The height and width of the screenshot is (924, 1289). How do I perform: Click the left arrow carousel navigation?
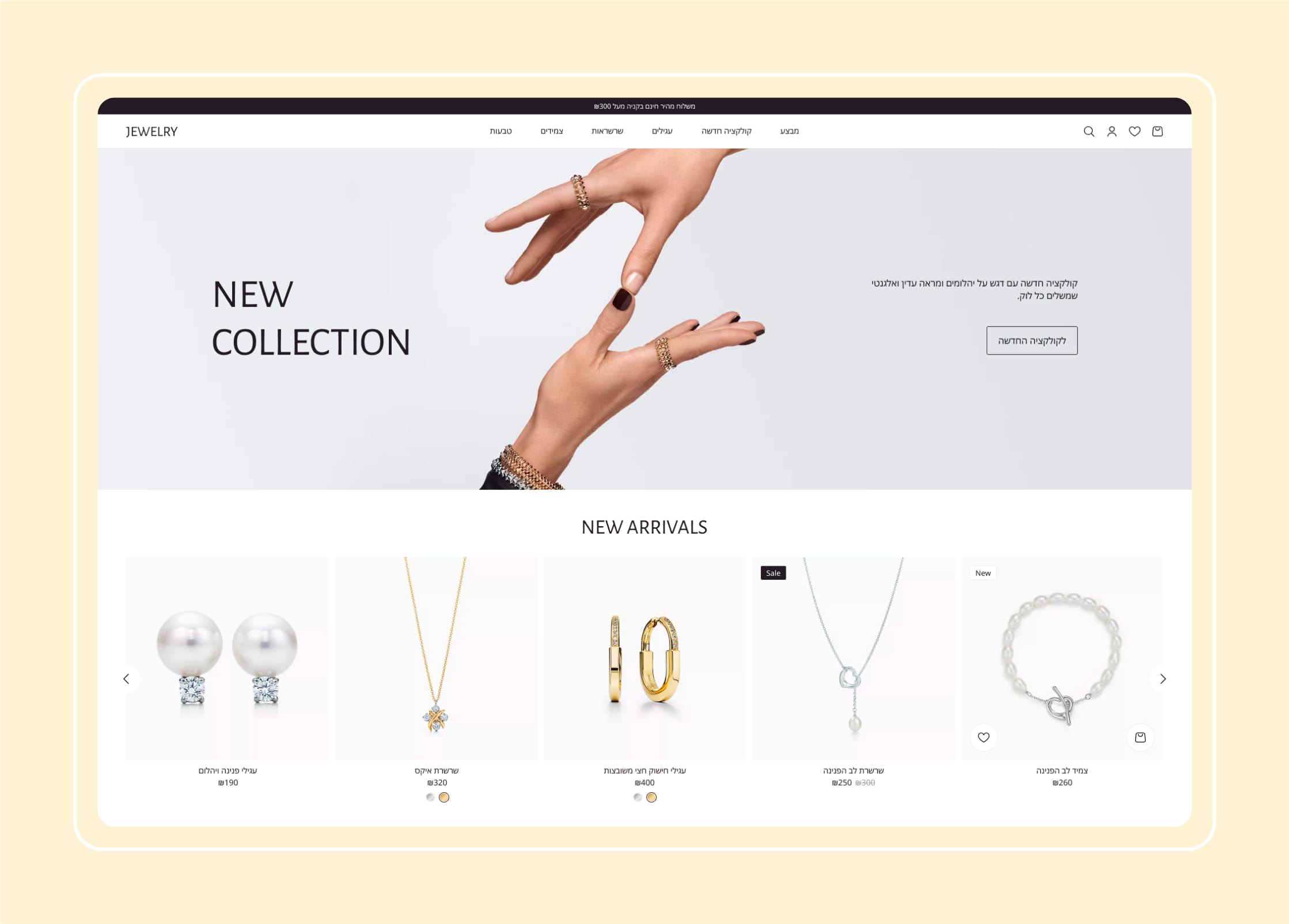(126, 678)
